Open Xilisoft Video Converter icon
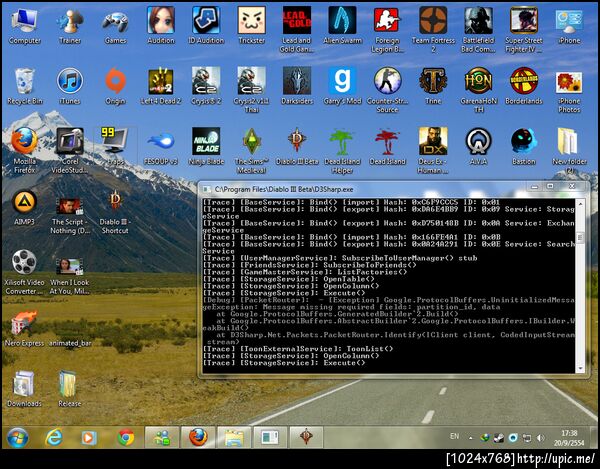The height and width of the screenshot is (469, 600). coord(24,272)
